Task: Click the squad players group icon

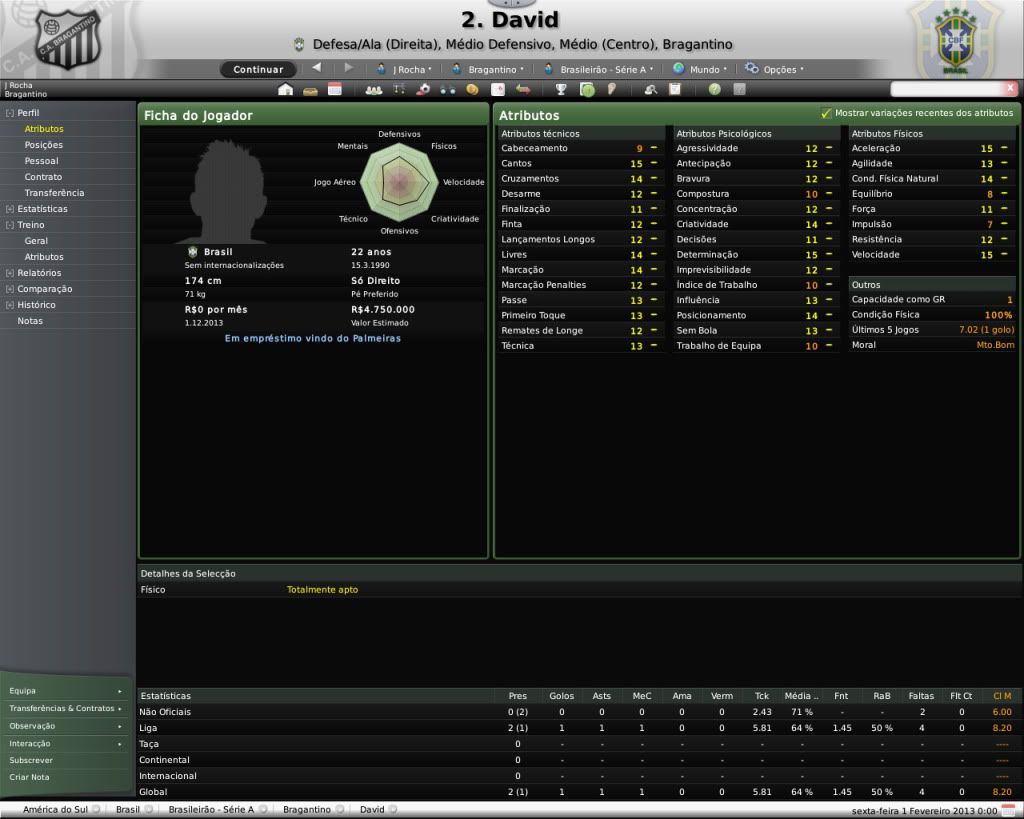Action: (374, 89)
